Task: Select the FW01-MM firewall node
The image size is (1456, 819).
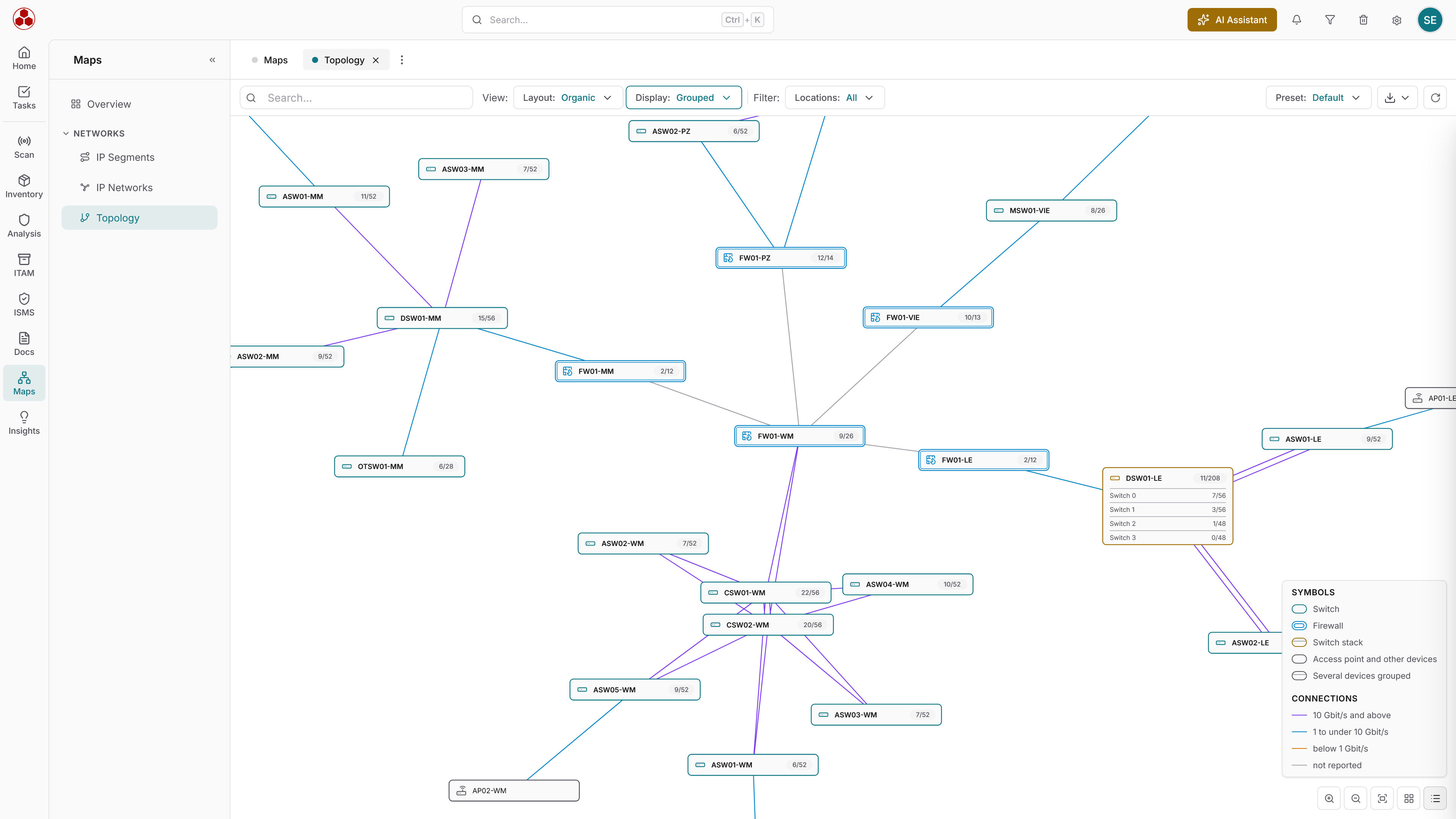Action: click(620, 371)
